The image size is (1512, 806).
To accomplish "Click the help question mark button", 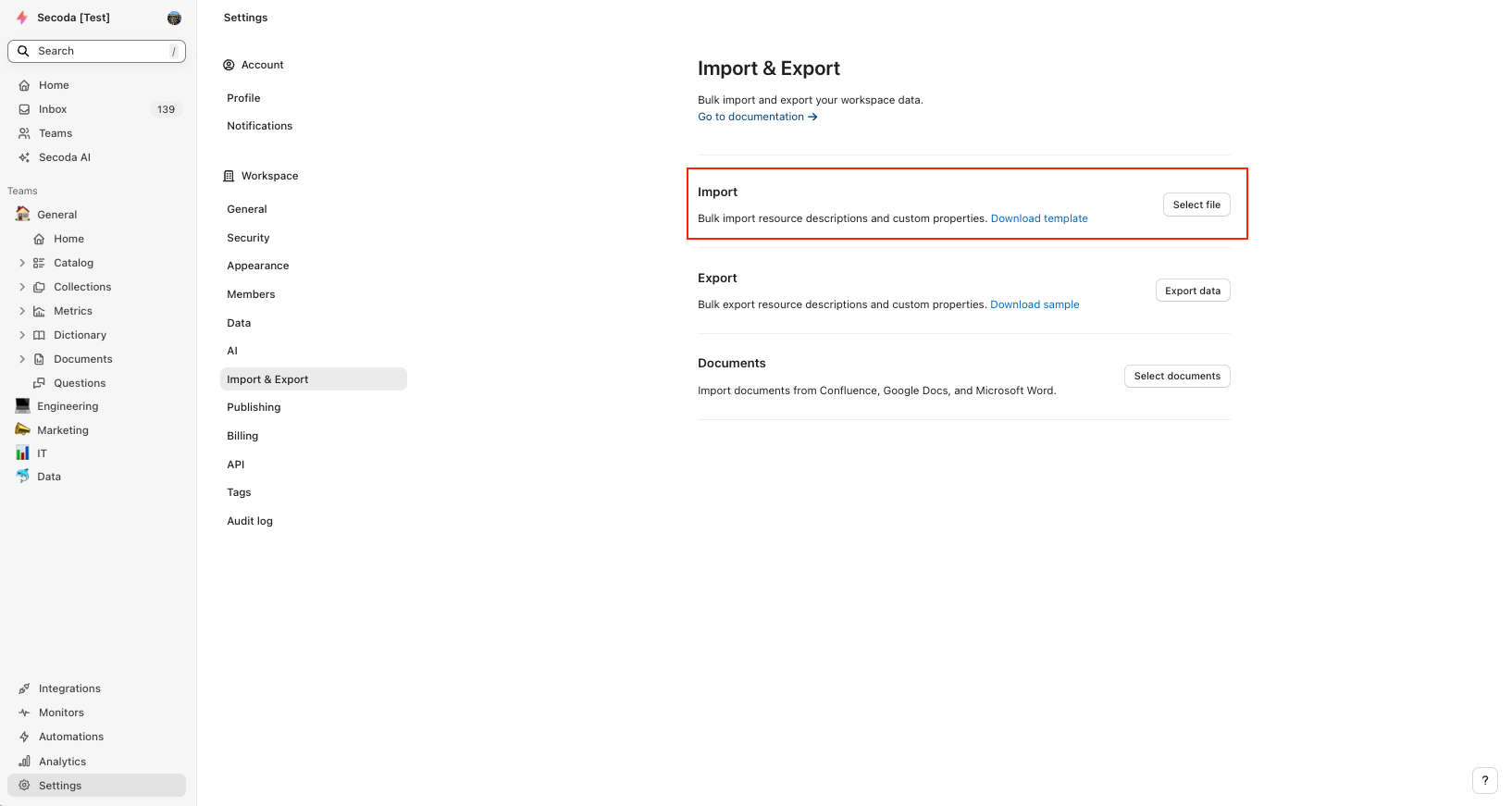I will click(x=1484, y=780).
